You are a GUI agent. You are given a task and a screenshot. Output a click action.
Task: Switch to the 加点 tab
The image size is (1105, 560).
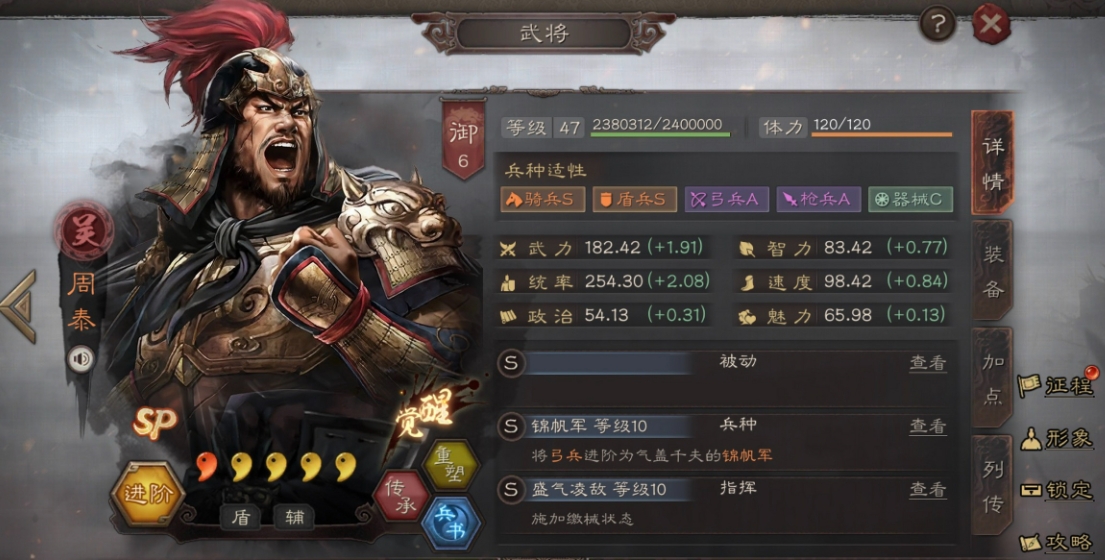(x=992, y=378)
